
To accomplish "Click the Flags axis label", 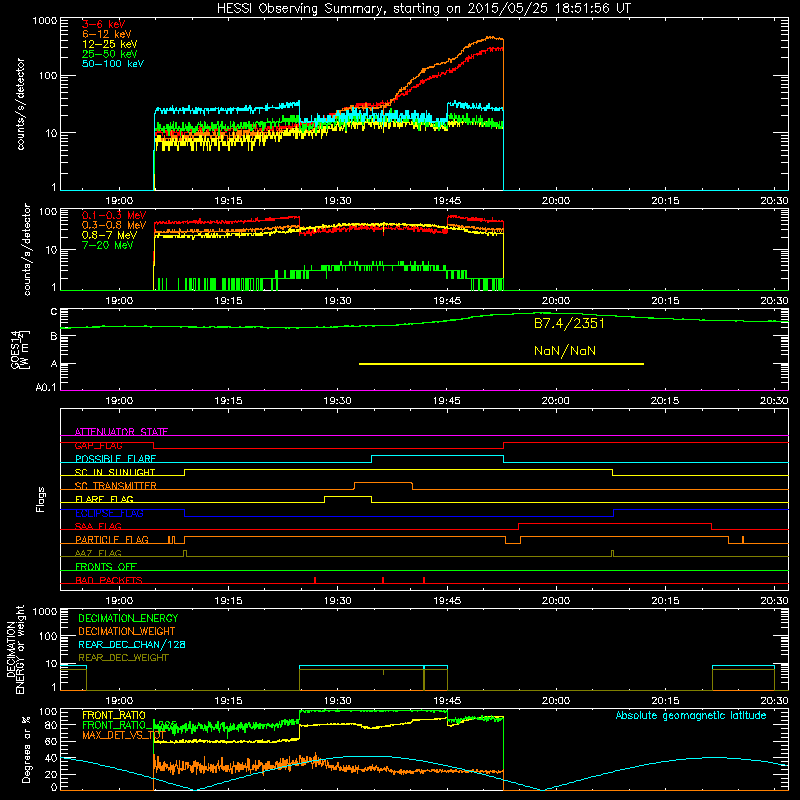I will click(41, 499).
